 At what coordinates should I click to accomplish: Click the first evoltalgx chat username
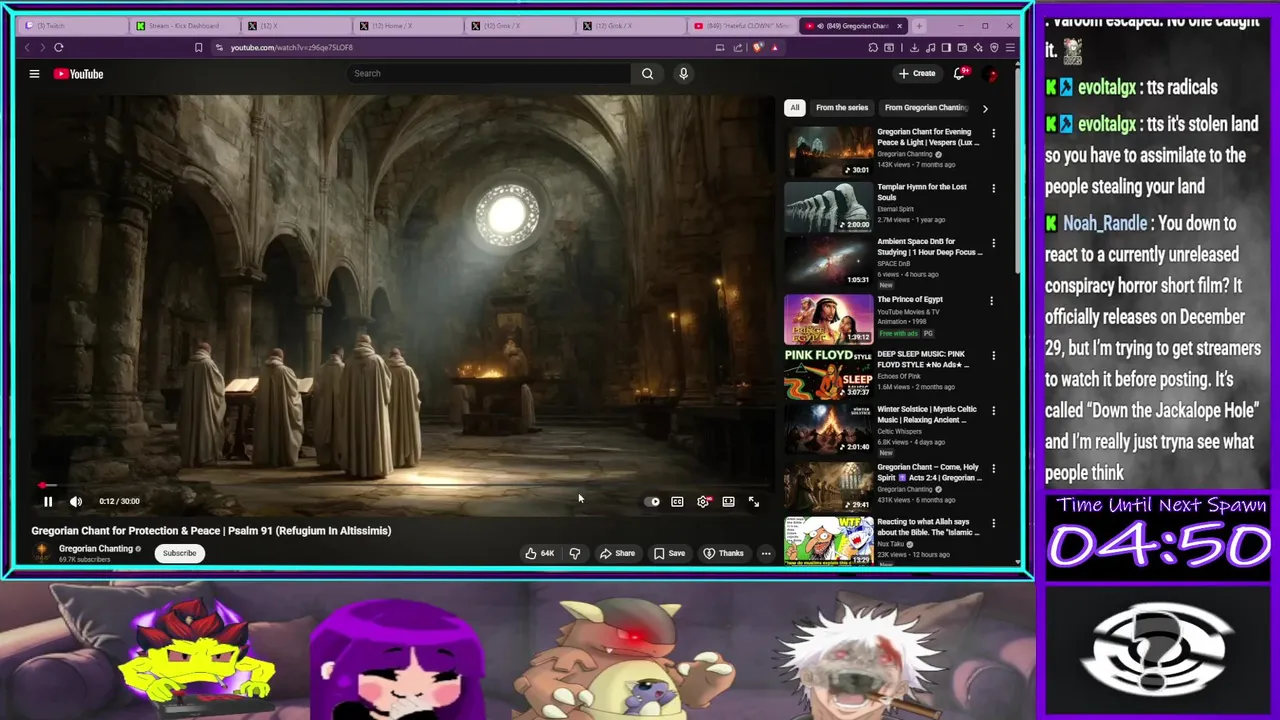(x=1107, y=88)
